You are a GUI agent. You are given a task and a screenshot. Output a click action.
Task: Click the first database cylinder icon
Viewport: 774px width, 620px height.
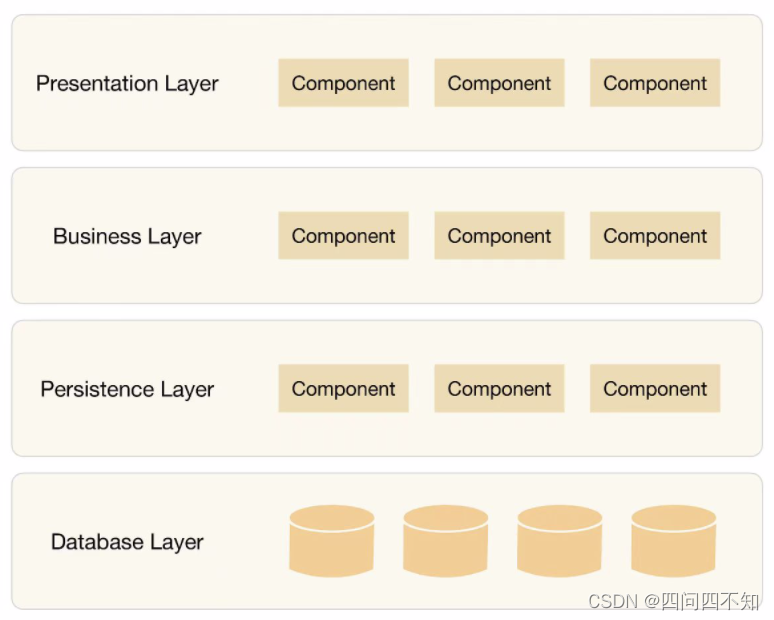coord(332,541)
